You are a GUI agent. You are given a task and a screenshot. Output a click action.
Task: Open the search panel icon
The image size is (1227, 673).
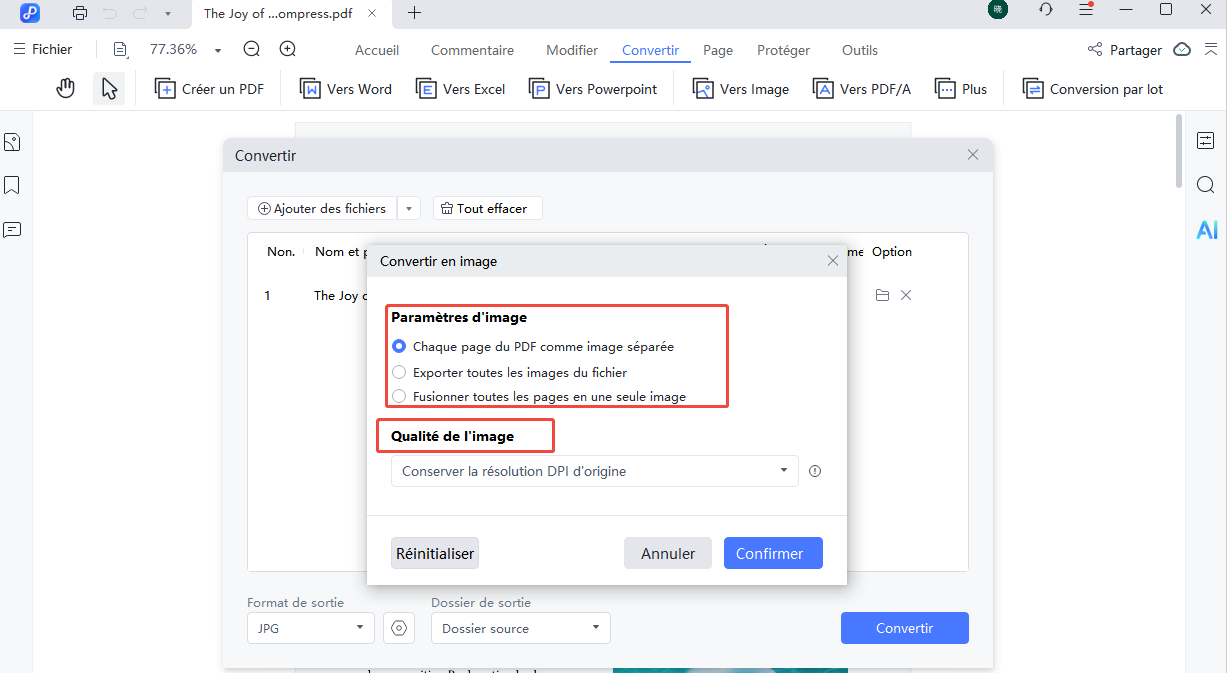point(1206,184)
